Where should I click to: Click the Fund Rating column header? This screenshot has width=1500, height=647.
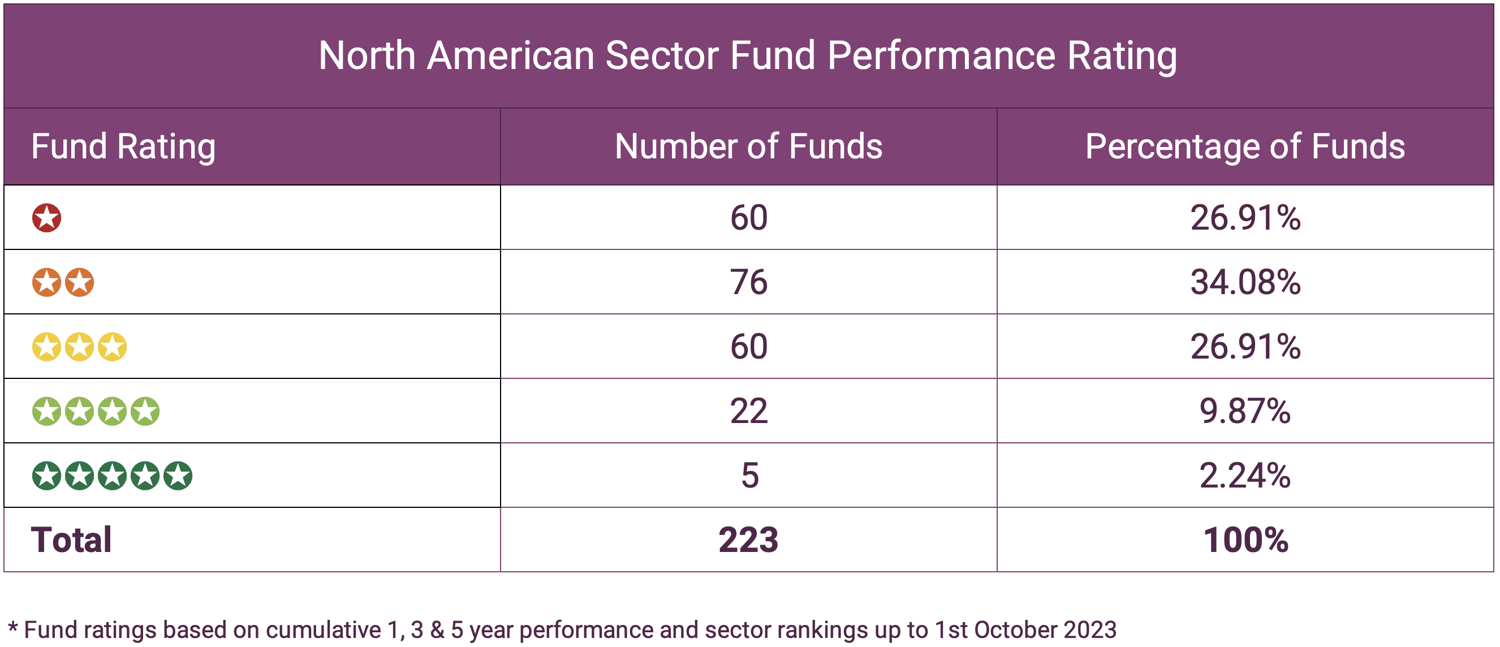coord(124,147)
